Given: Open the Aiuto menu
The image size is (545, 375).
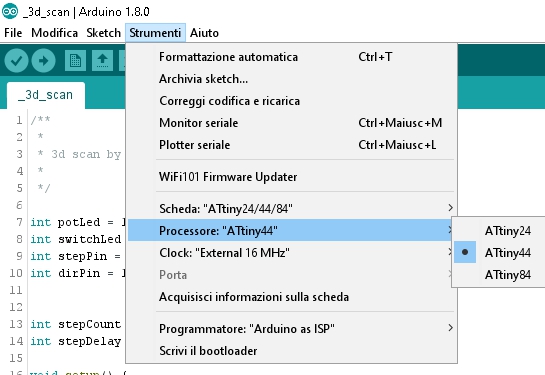Looking at the screenshot, I should 204,33.
